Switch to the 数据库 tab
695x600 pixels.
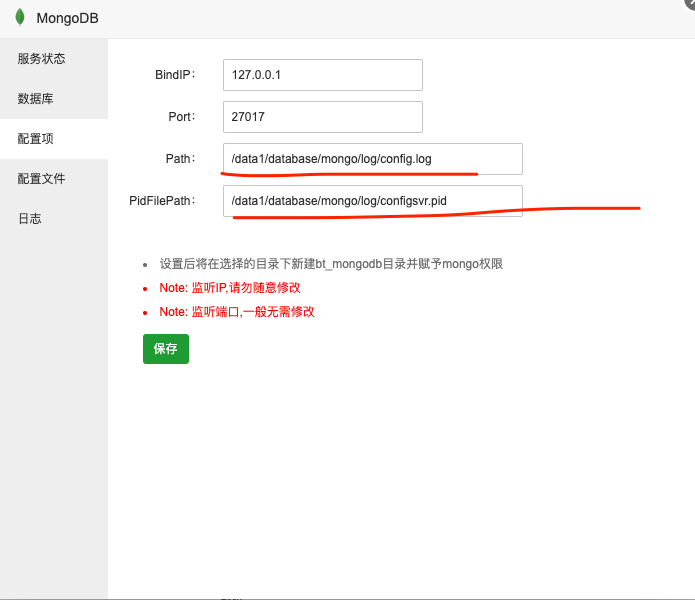click(x=54, y=98)
